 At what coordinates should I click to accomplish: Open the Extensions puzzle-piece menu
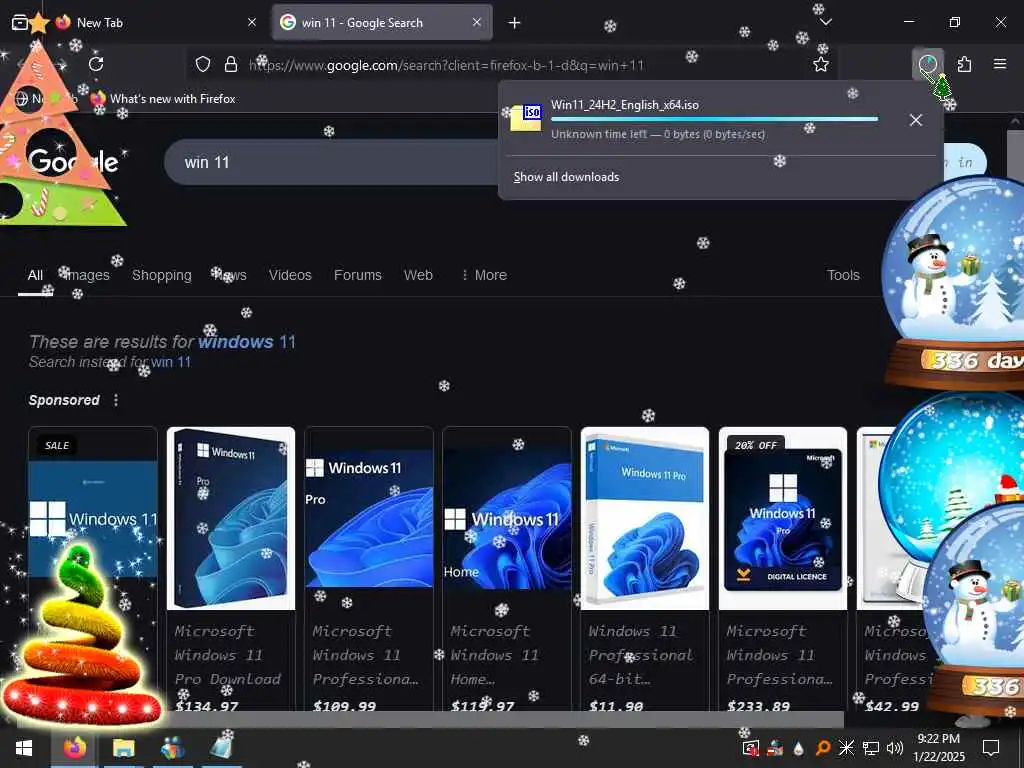pos(964,64)
